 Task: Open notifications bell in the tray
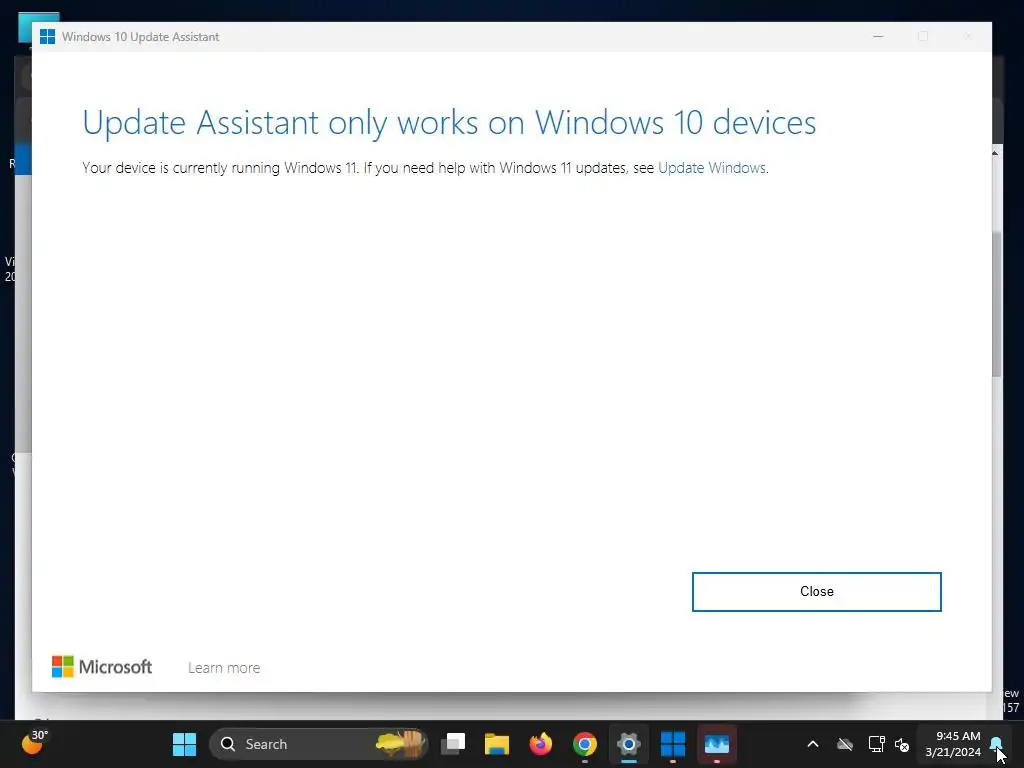[x=996, y=743]
